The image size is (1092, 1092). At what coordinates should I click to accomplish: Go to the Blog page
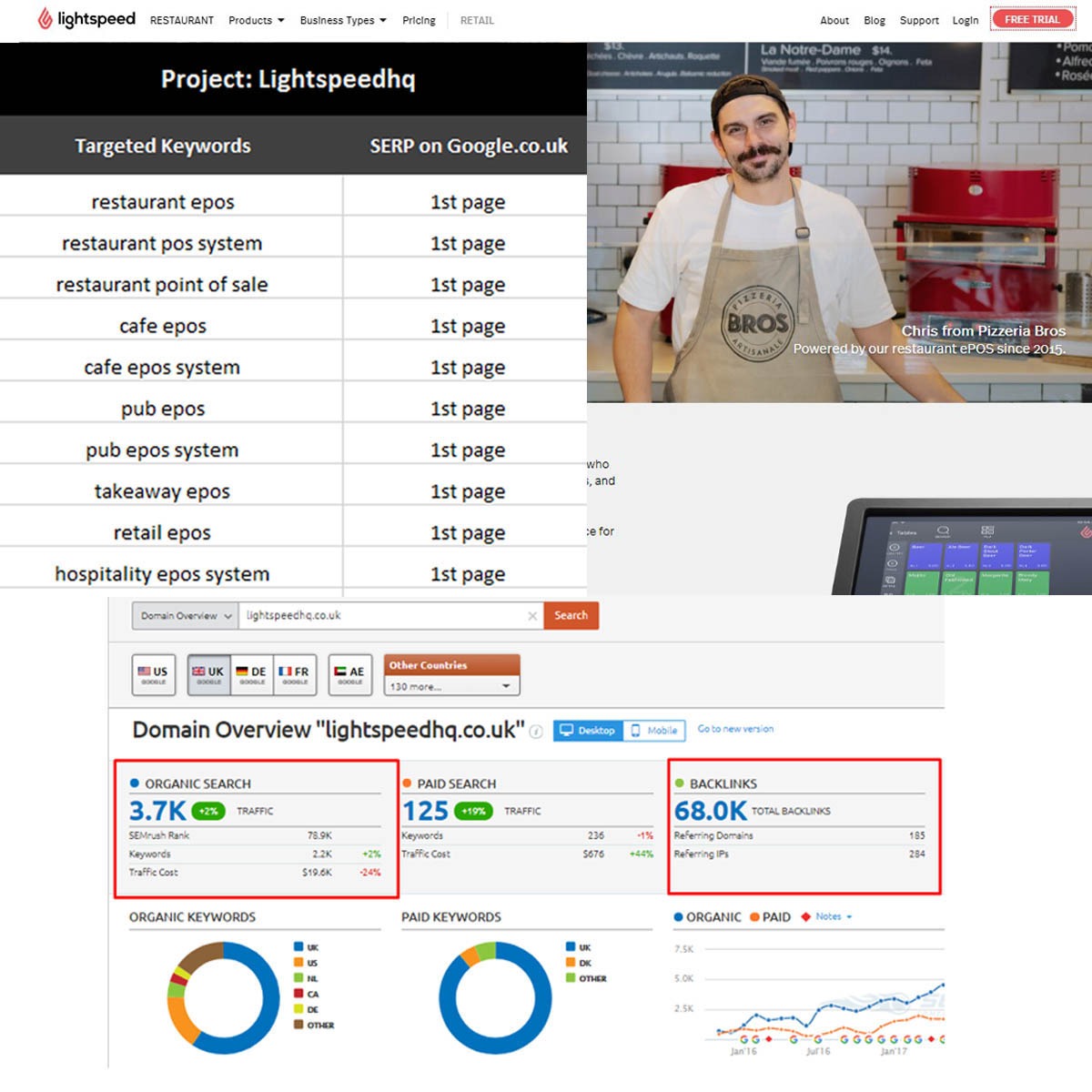[x=875, y=20]
